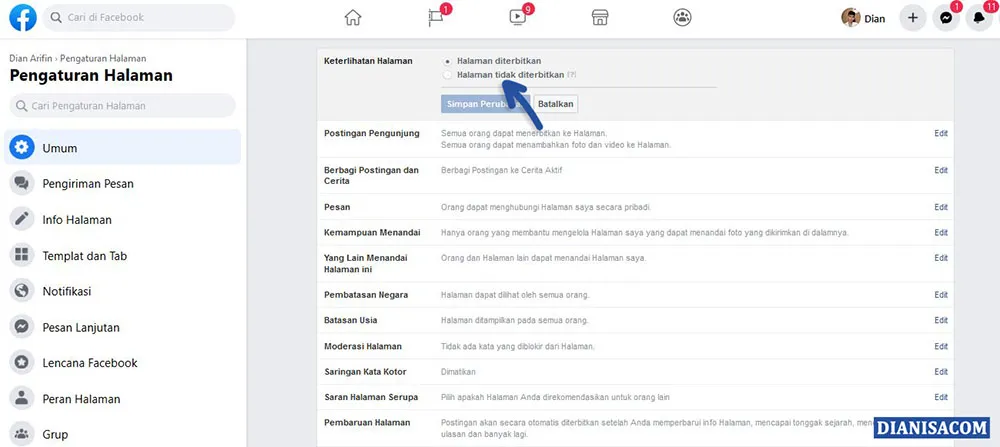Edit the Saringan Kata Kotor setting
This screenshot has width=1000, height=447.
[941, 372]
